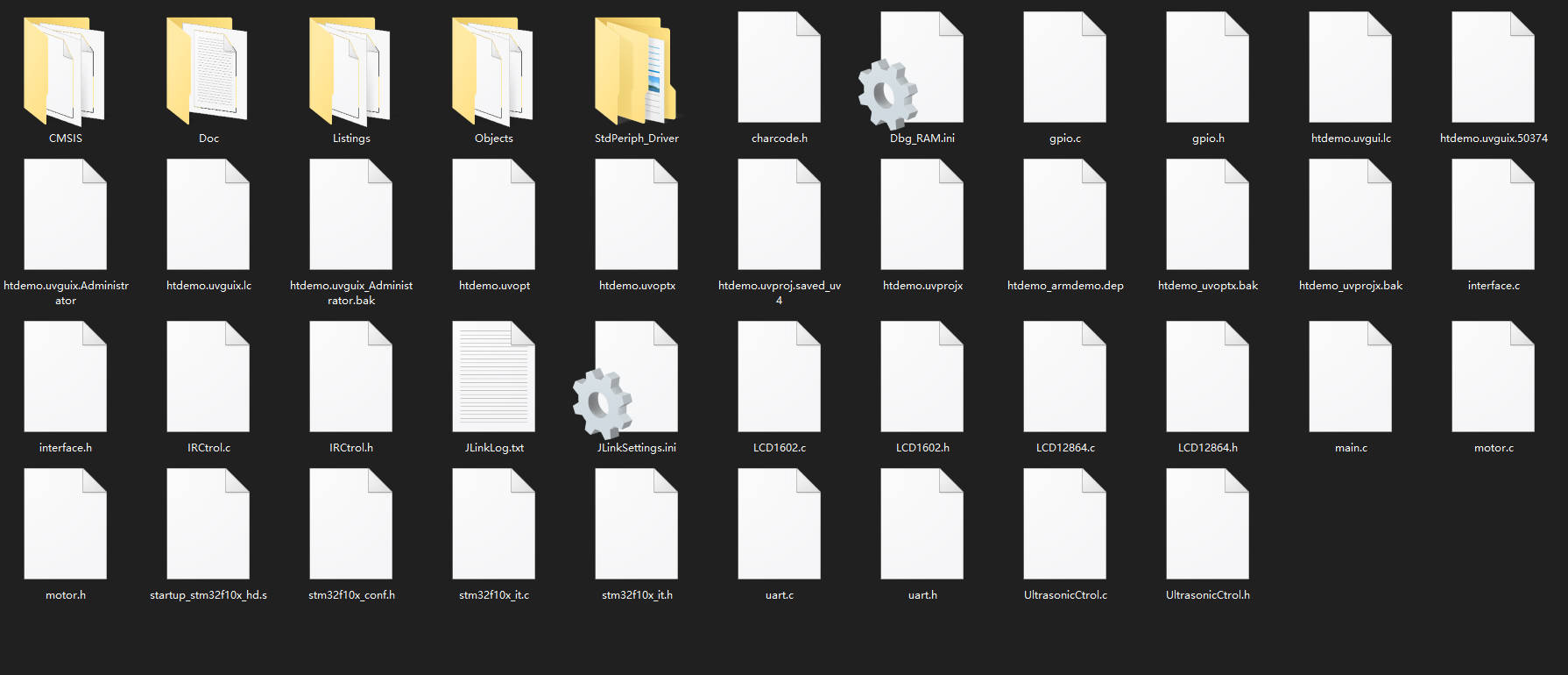Select the uart.h file icon
Viewport: 1568px width, 675px height.
[x=922, y=523]
